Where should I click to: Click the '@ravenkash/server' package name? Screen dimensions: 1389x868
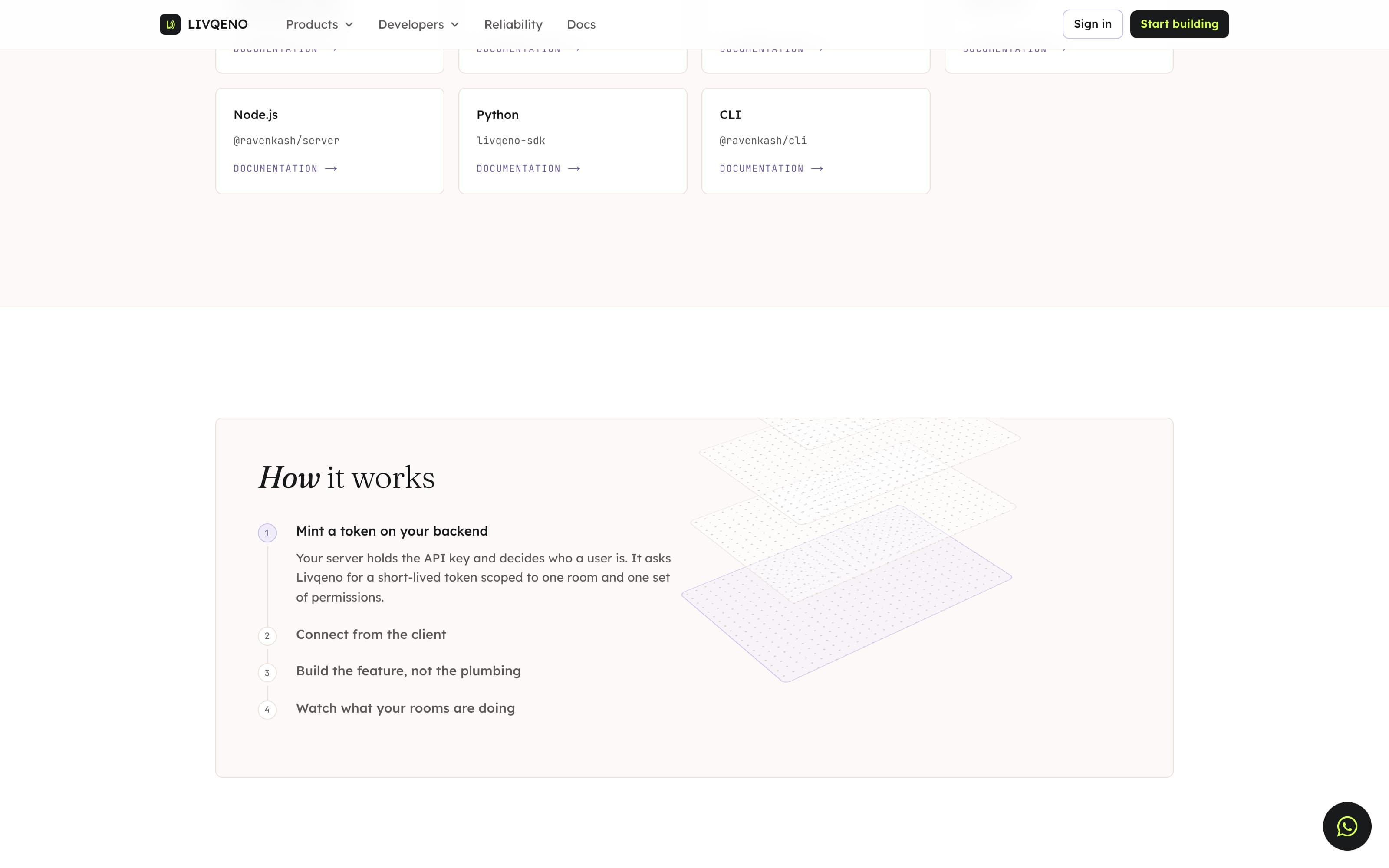coord(286,141)
